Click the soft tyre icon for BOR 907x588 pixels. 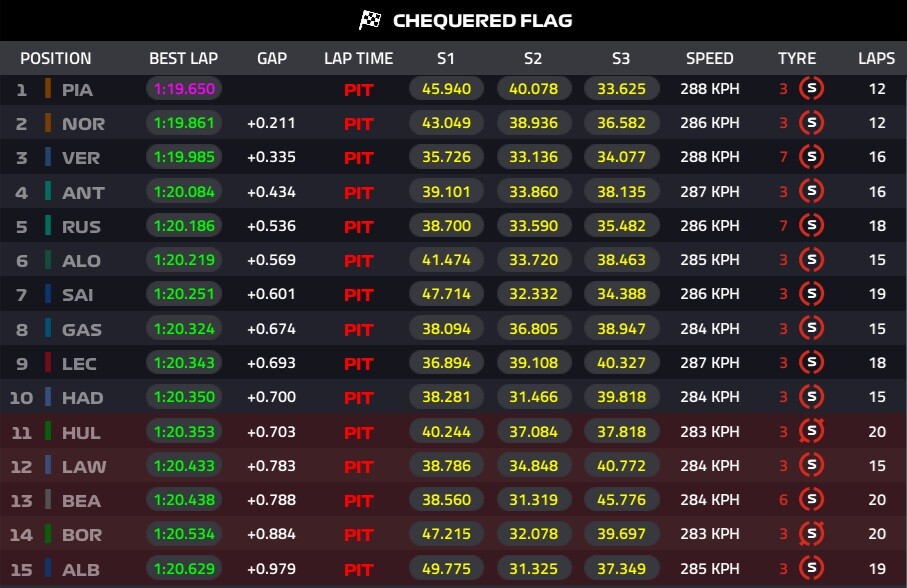(812, 535)
